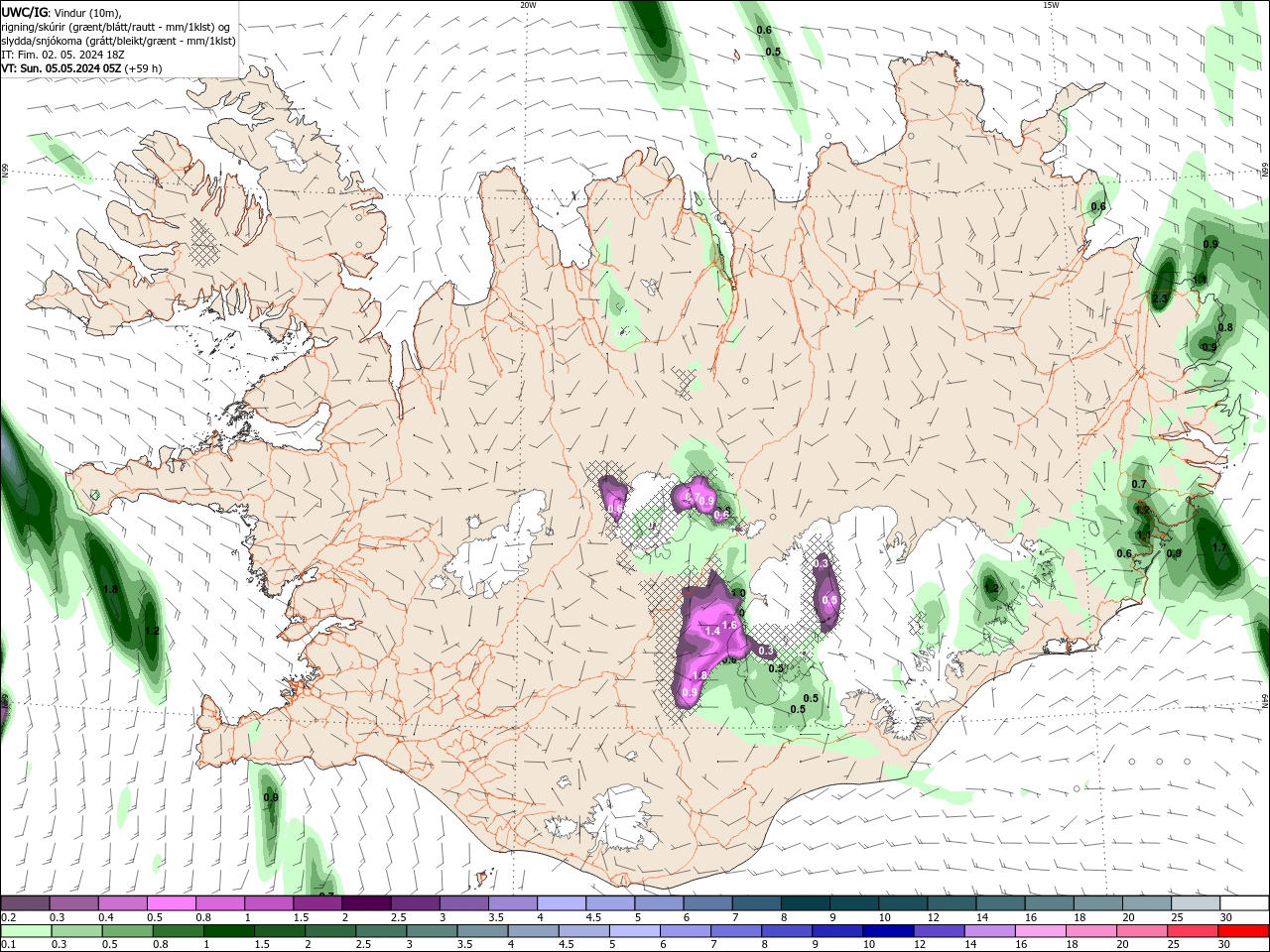
Task: Click navy blue rain-scale swatch between 10 and 12
Action: coord(886,931)
